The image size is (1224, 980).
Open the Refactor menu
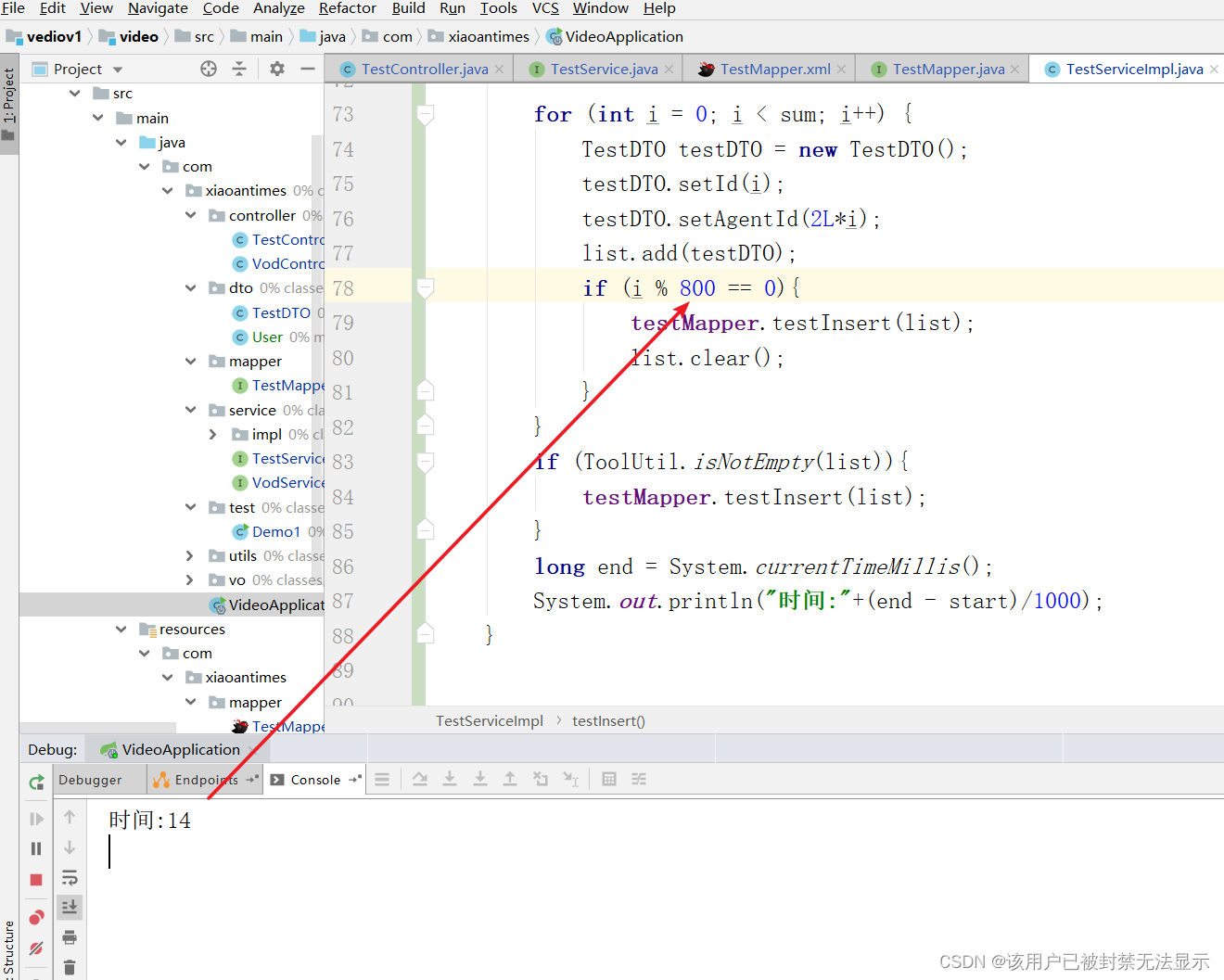pos(348,8)
